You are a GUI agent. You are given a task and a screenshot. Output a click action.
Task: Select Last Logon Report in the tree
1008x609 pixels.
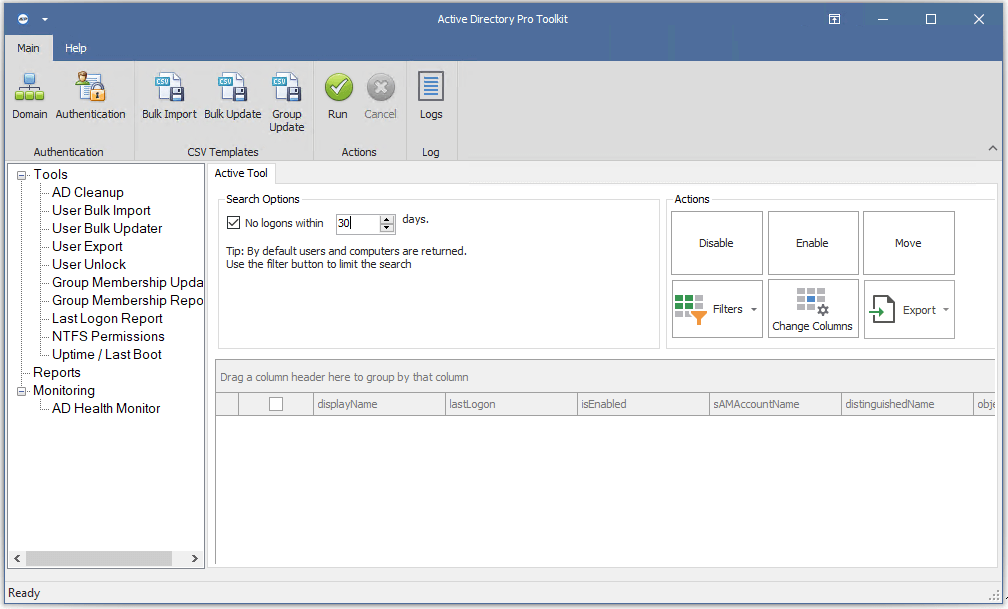coord(107,318)
